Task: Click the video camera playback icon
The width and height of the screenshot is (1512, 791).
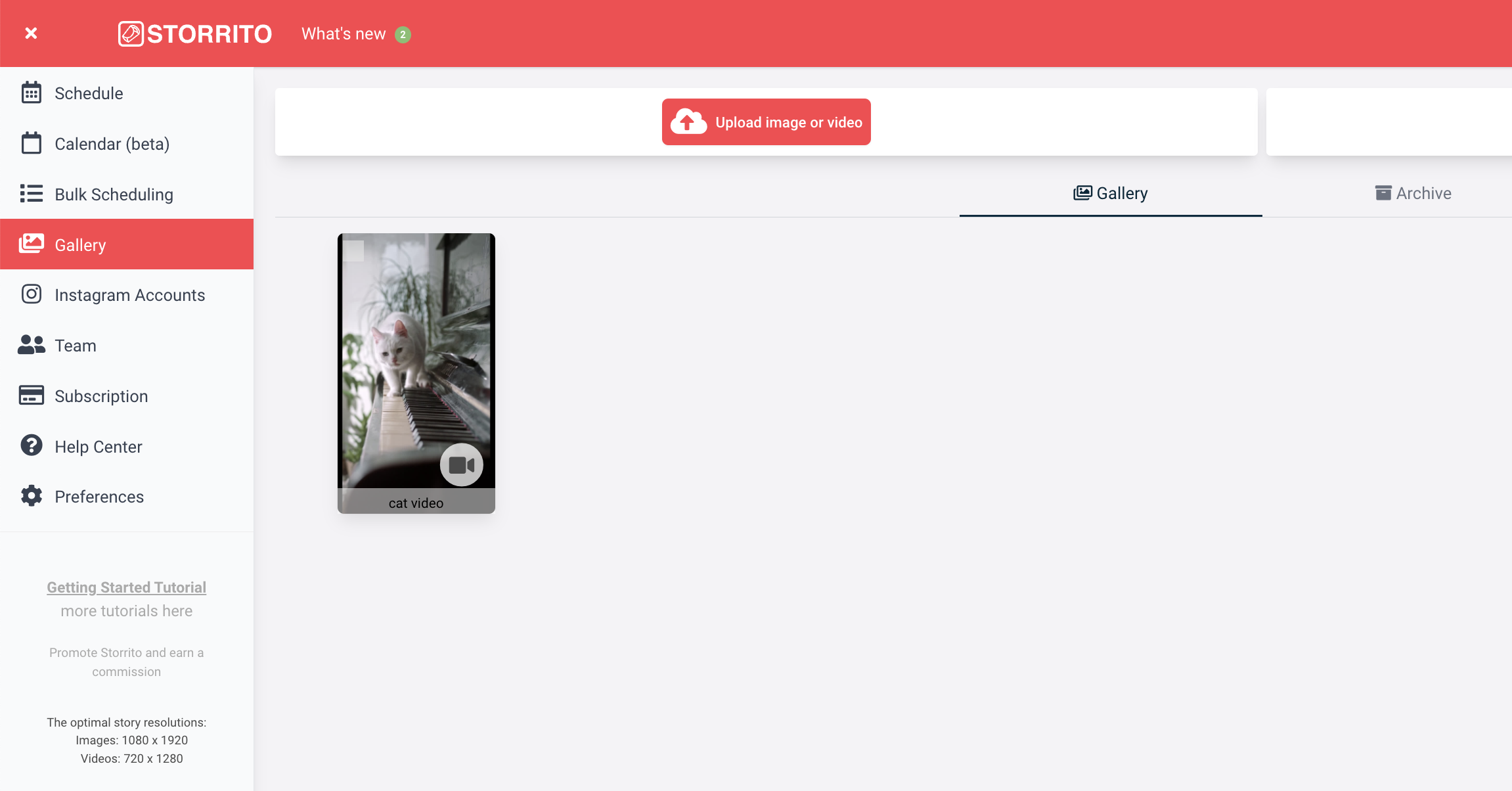Action: [460, 465]
